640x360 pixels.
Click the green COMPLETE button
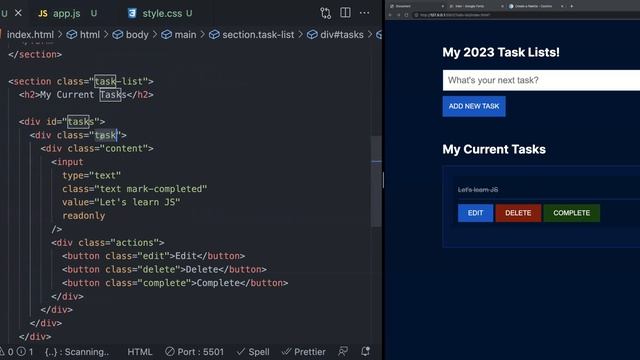pyautogui.click(x=571, y=213)
